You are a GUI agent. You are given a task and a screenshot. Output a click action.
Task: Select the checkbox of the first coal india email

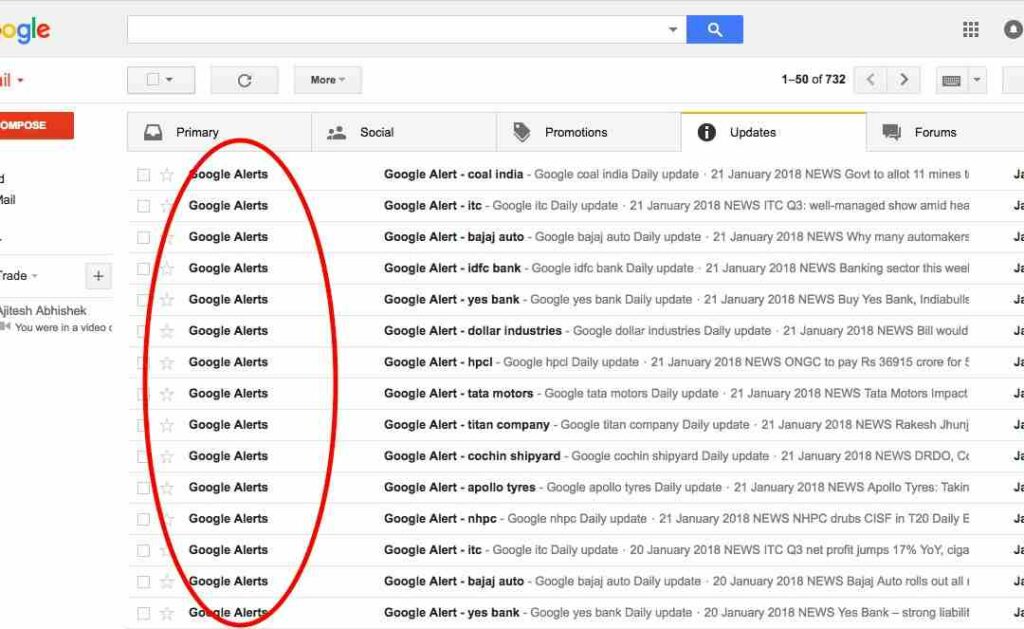[143, 174]
